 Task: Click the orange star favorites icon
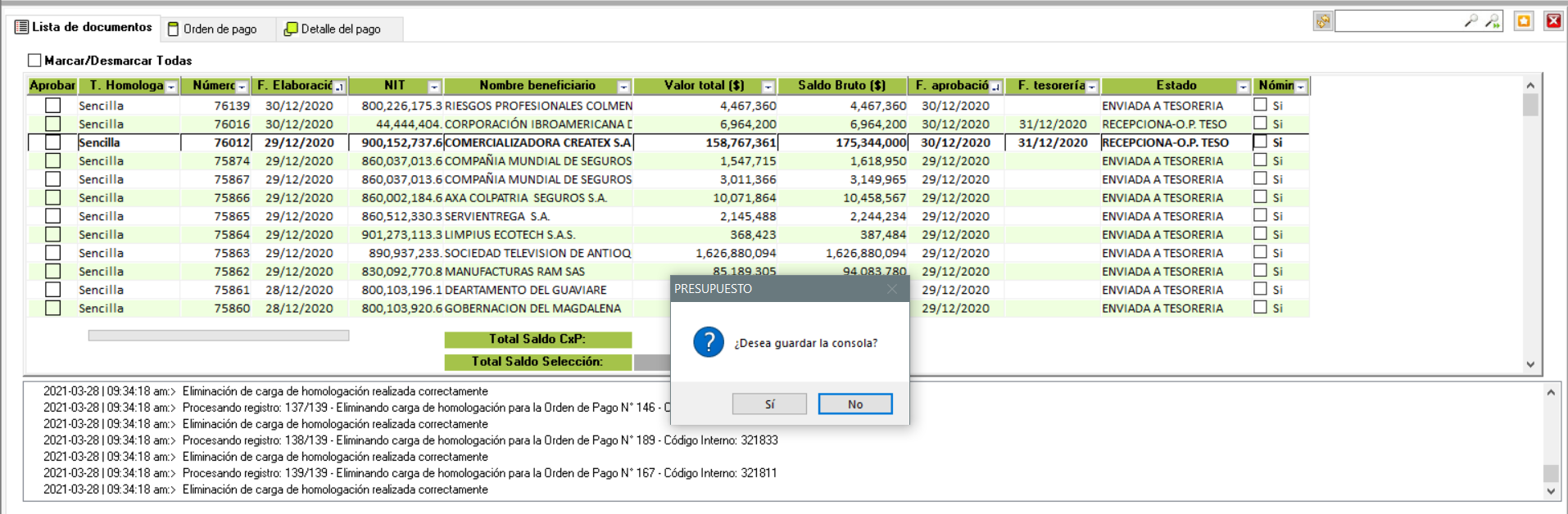[1524, 21]
